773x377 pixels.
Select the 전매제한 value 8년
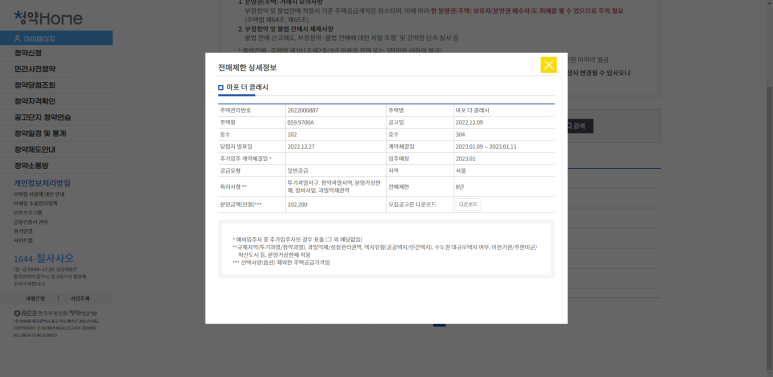point(460,187)
